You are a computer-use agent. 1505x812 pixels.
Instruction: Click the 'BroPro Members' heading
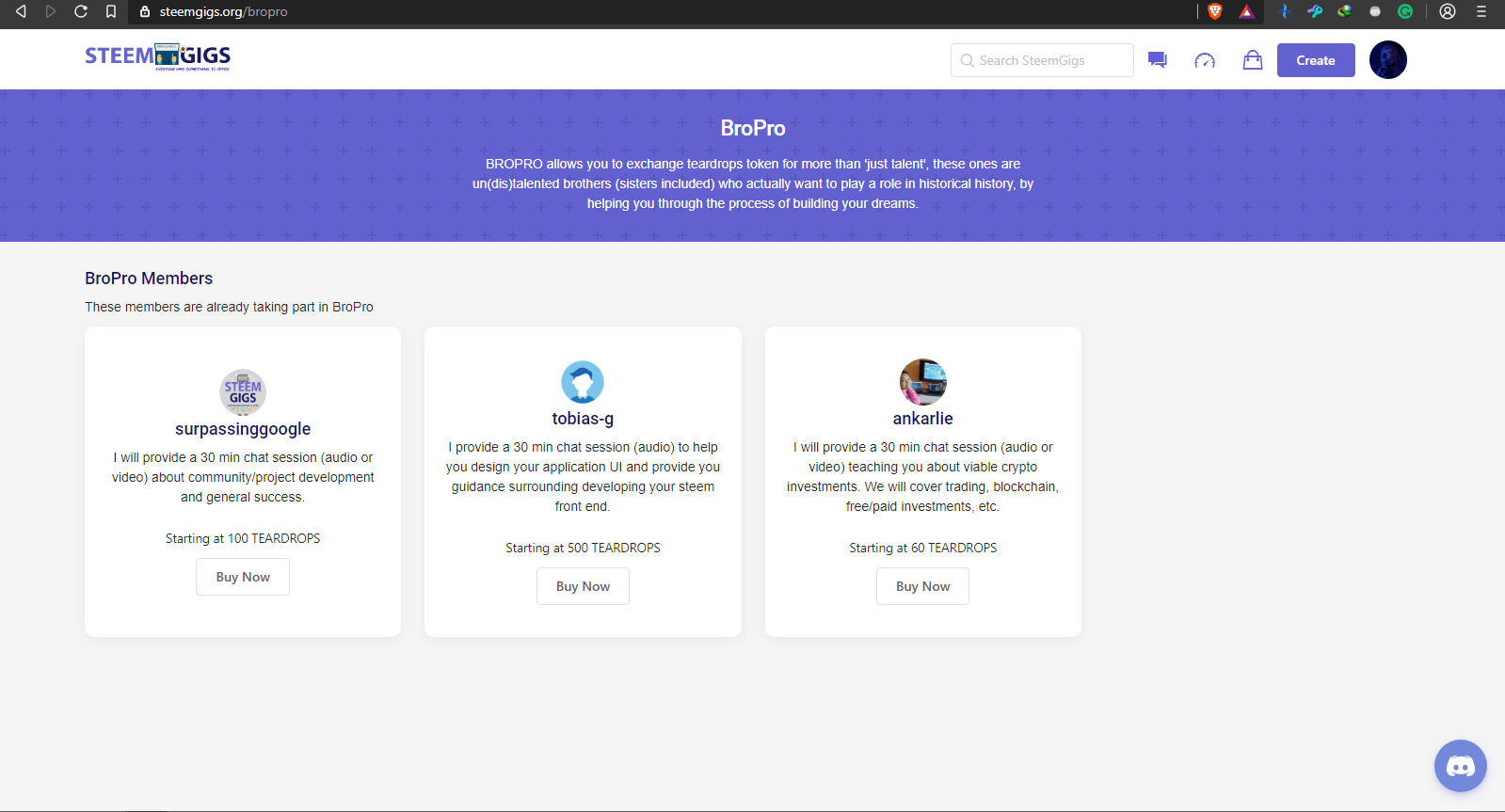coord(149,279)
